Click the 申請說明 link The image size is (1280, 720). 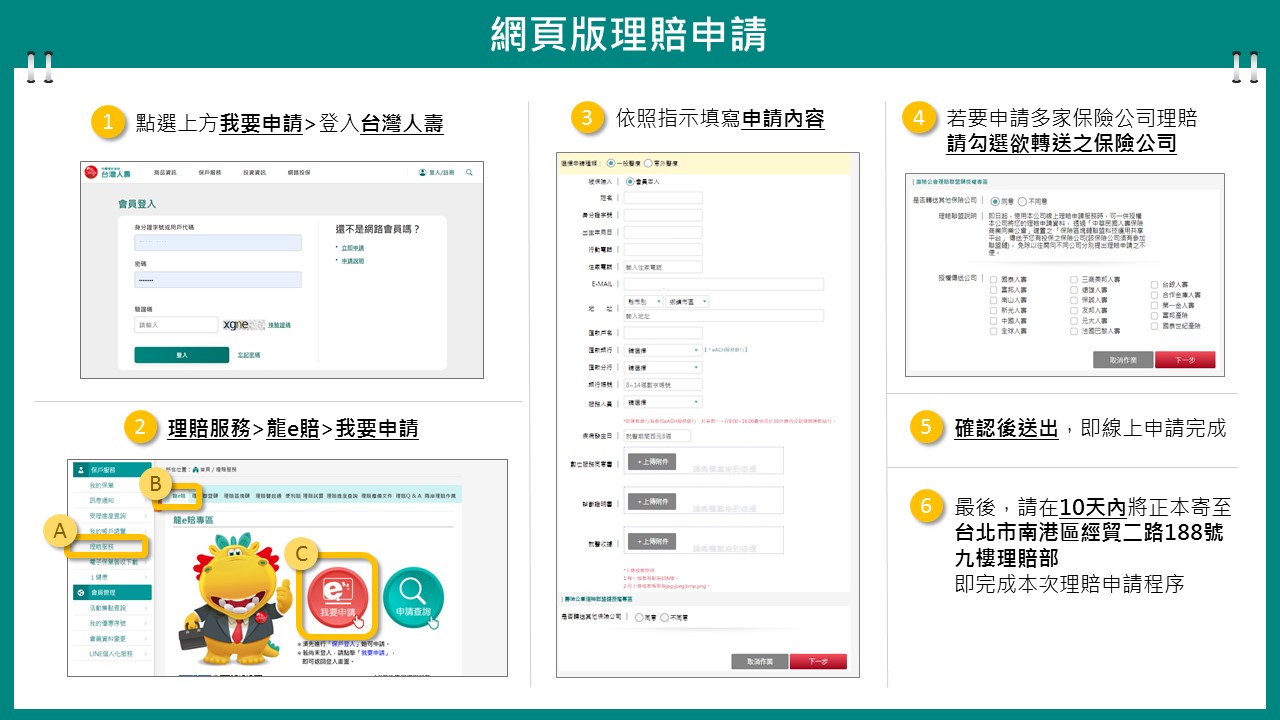pos(352,261)
